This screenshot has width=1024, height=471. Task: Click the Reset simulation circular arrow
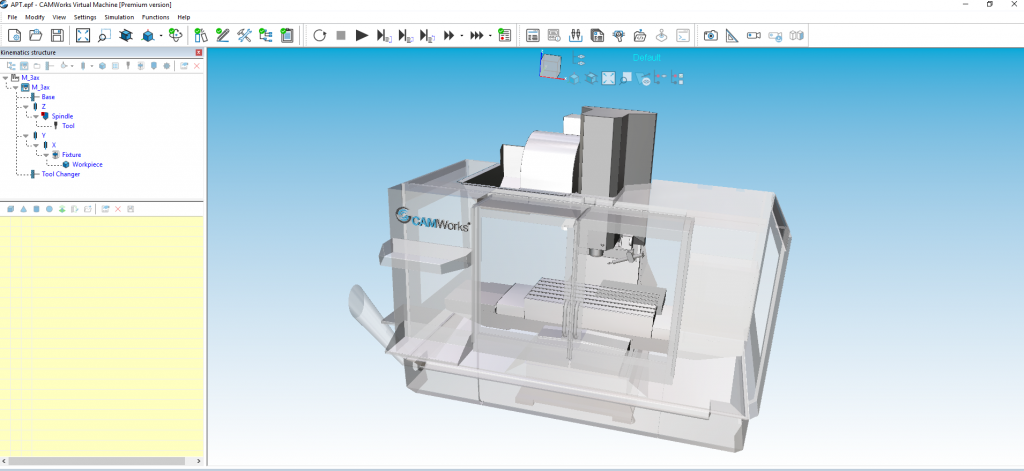319,36
